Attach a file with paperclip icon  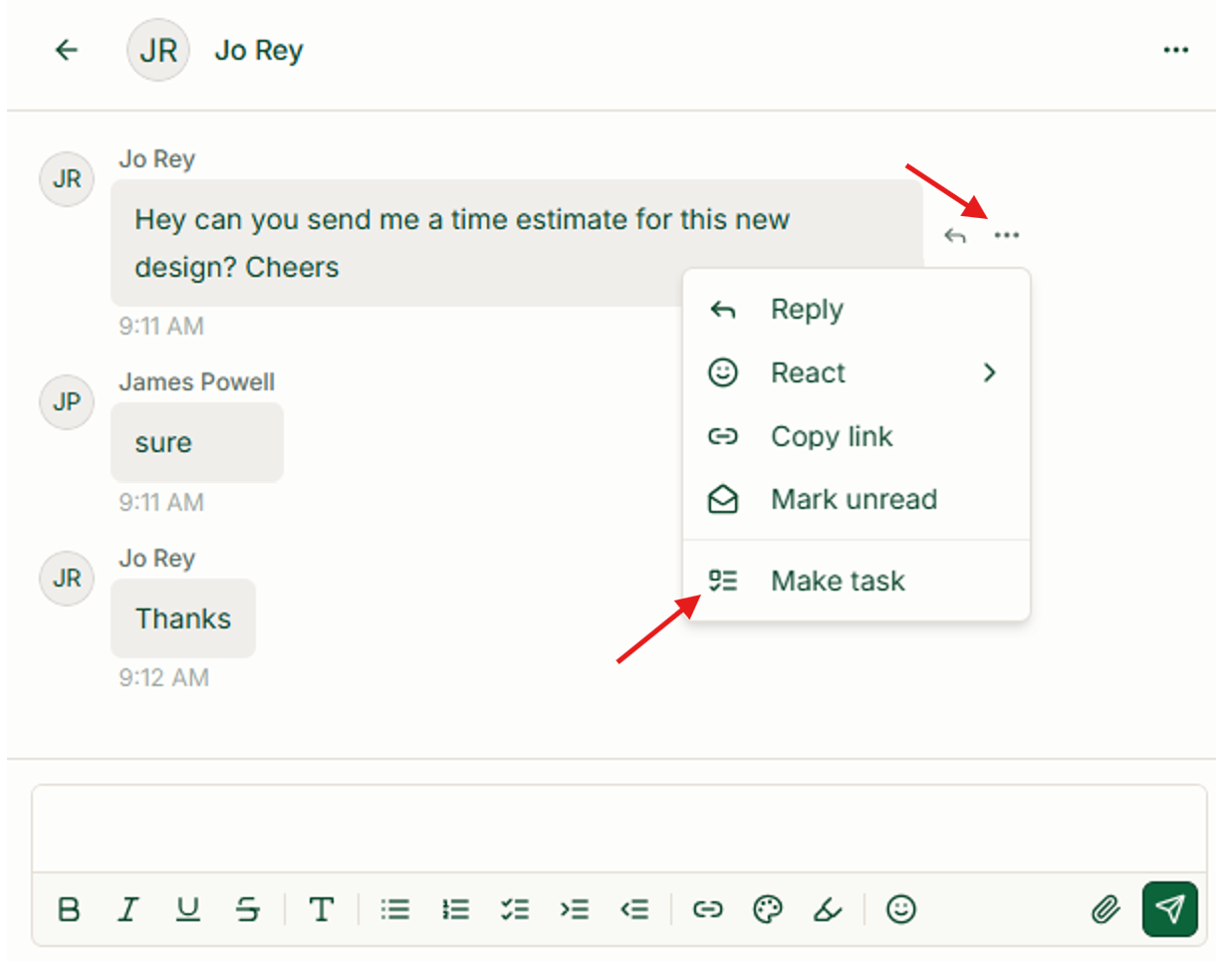(x=1106, y=909)
